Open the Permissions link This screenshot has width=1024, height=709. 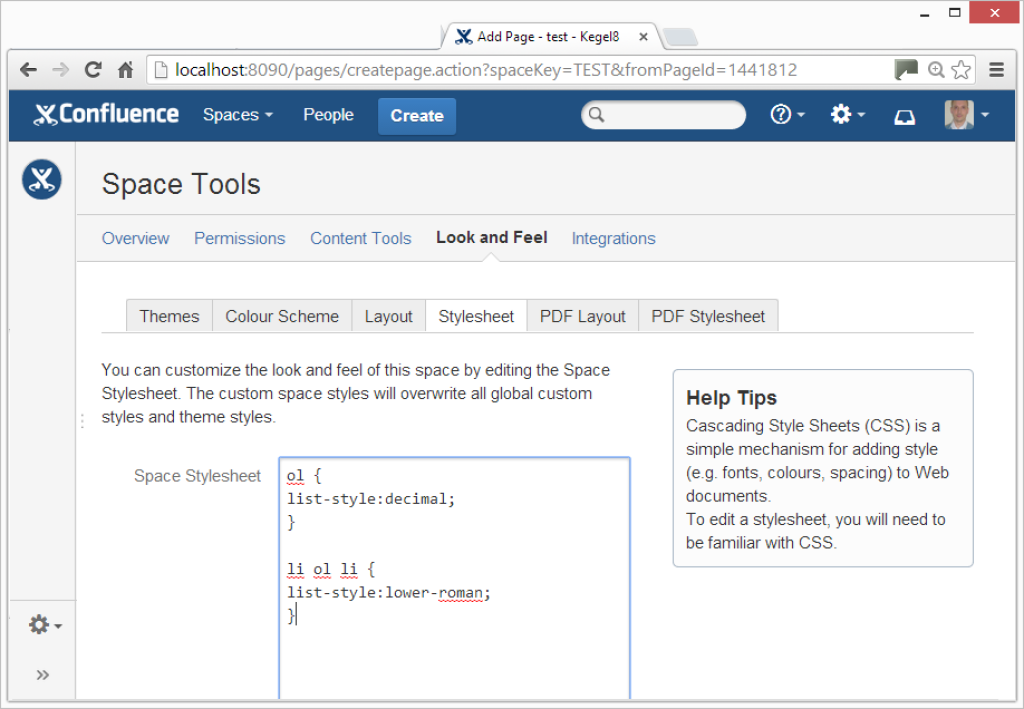[239, 238]
